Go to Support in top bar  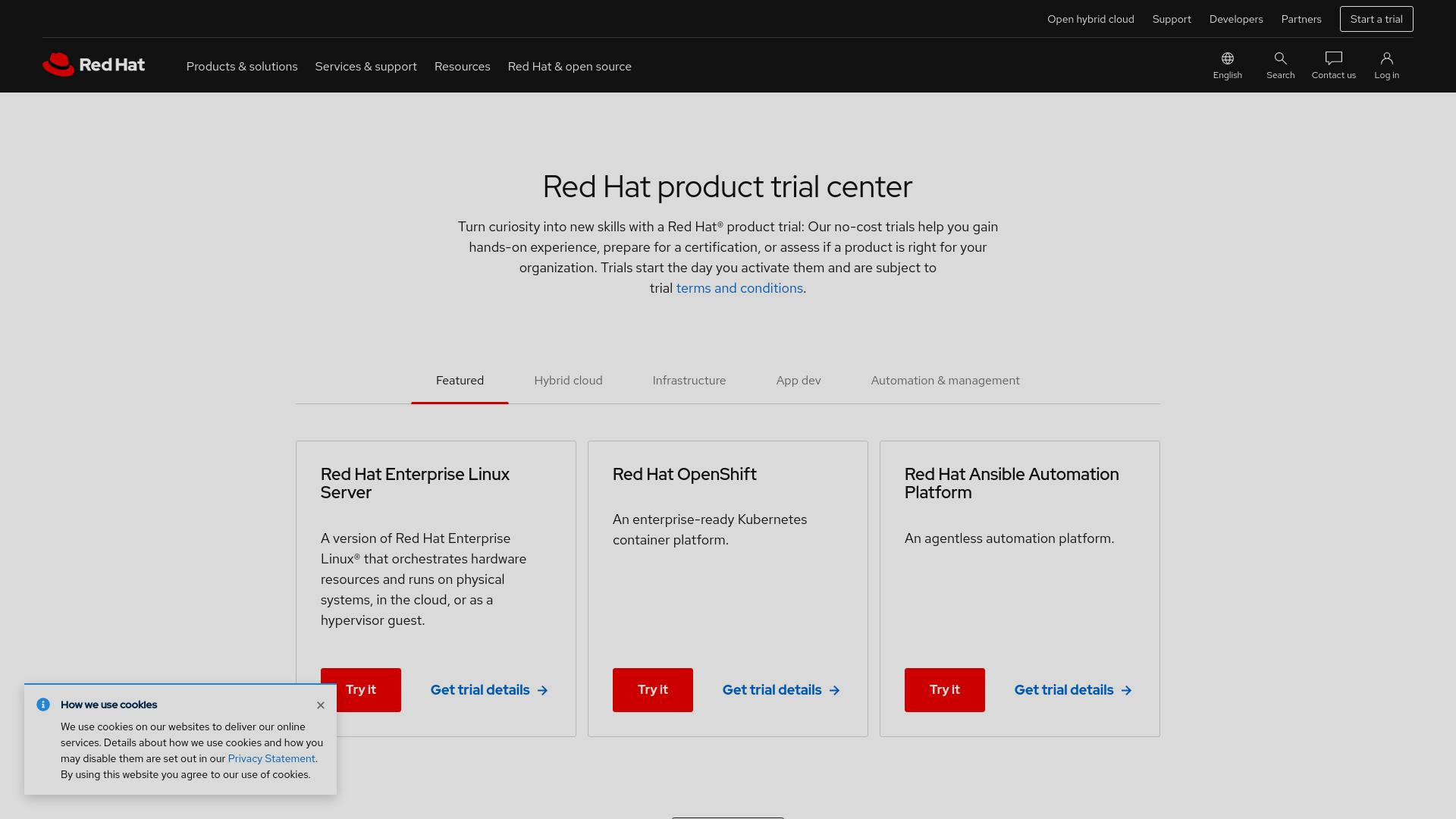[1172, 19]
